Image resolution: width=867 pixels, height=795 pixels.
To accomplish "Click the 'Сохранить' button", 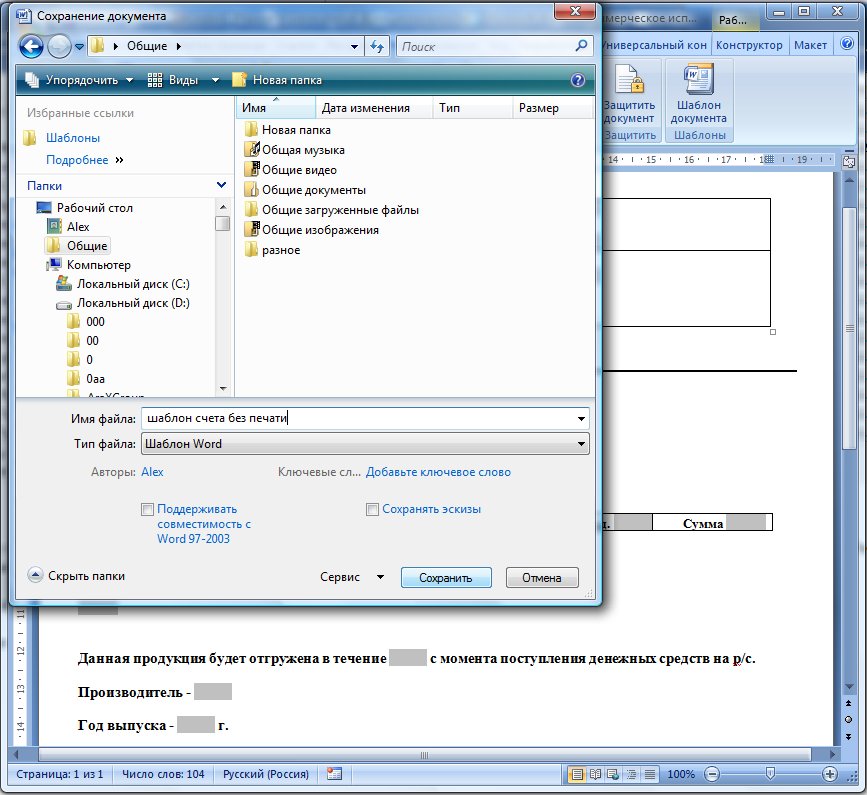I will click(x=446, y=578).
